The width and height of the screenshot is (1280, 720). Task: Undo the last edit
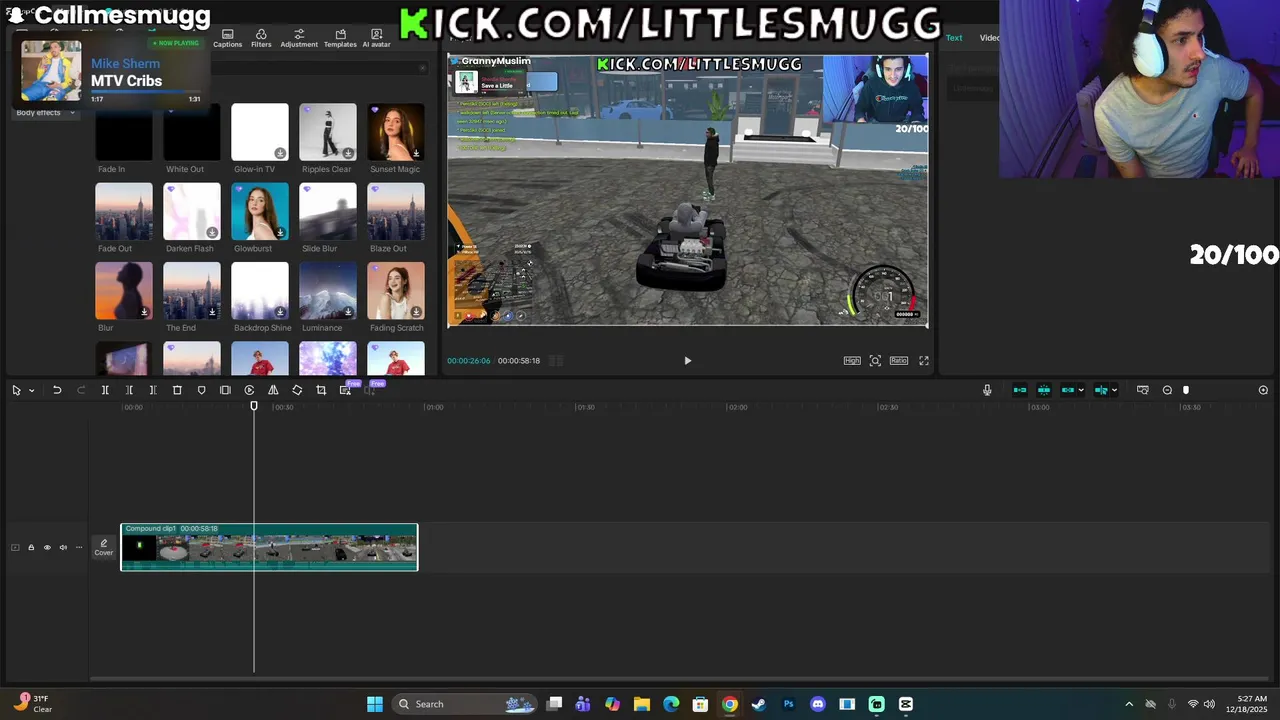point(57,390)
